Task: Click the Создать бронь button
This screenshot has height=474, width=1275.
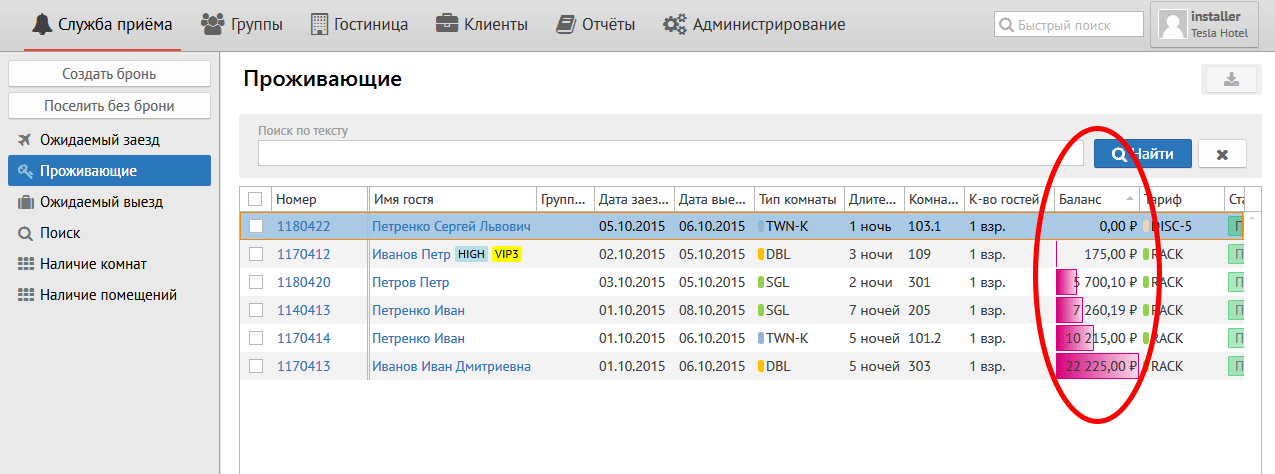Action: coord(109,74)
